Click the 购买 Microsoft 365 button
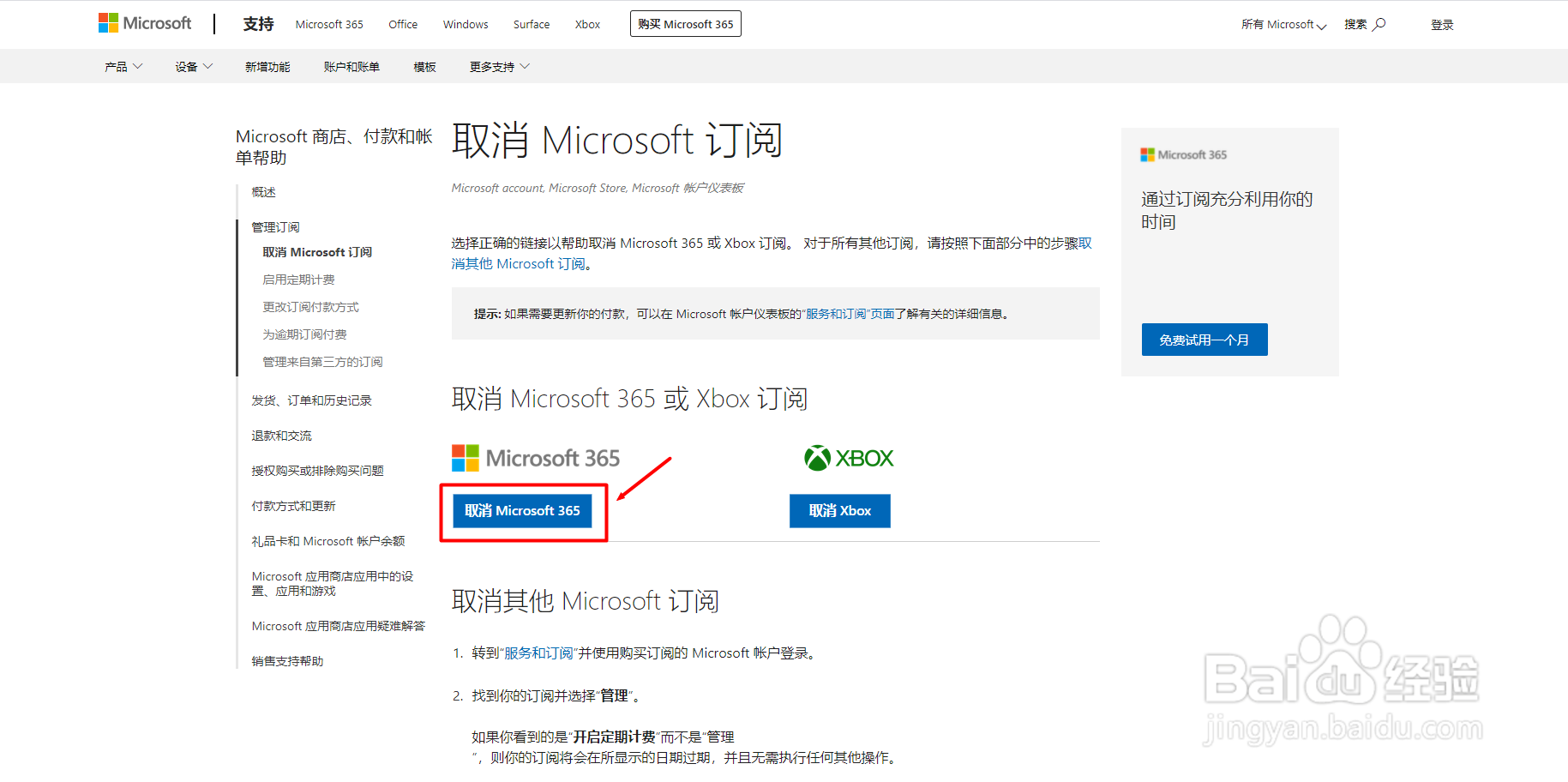 click(x=685, y=23)
